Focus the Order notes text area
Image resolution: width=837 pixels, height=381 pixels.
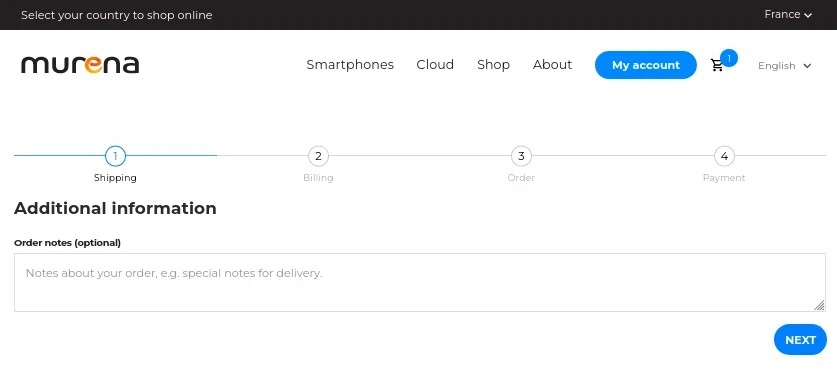(x=420, y=282)
